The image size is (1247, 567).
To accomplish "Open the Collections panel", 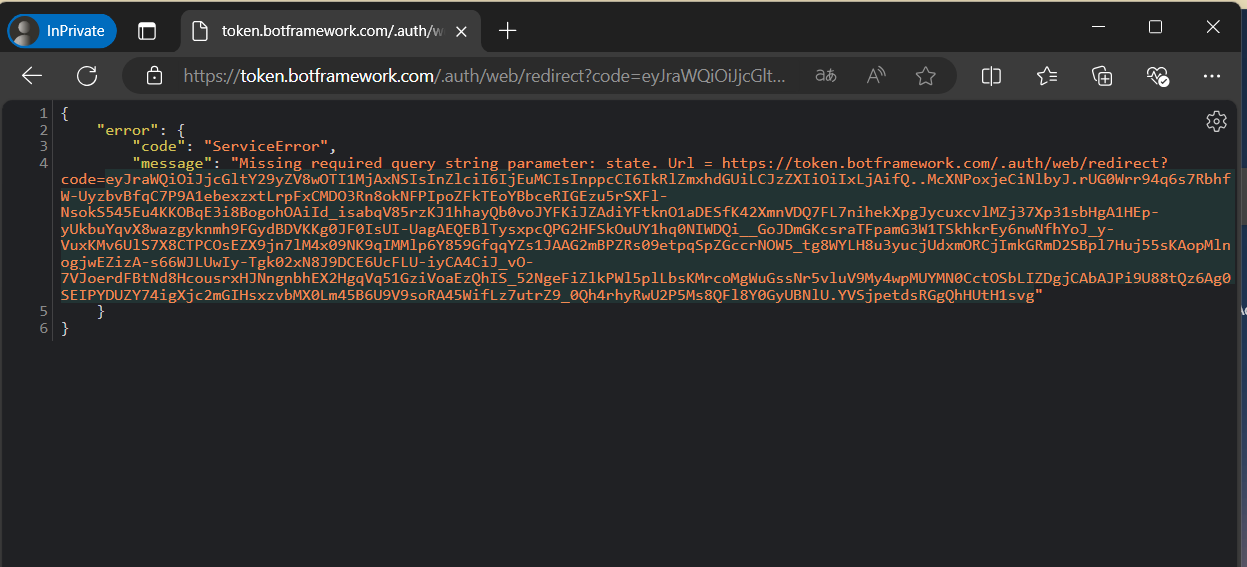I will (1102, 76).
